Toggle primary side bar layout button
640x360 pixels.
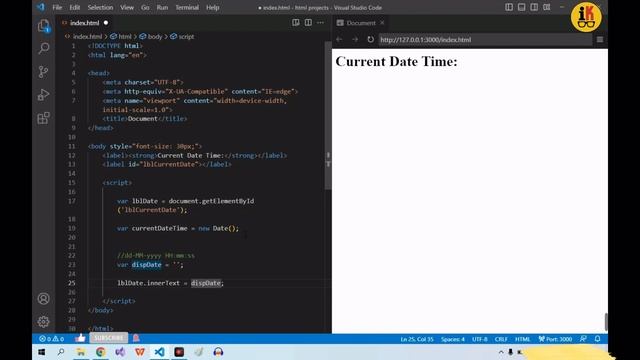pyautogui.click(x=509, y=7)
